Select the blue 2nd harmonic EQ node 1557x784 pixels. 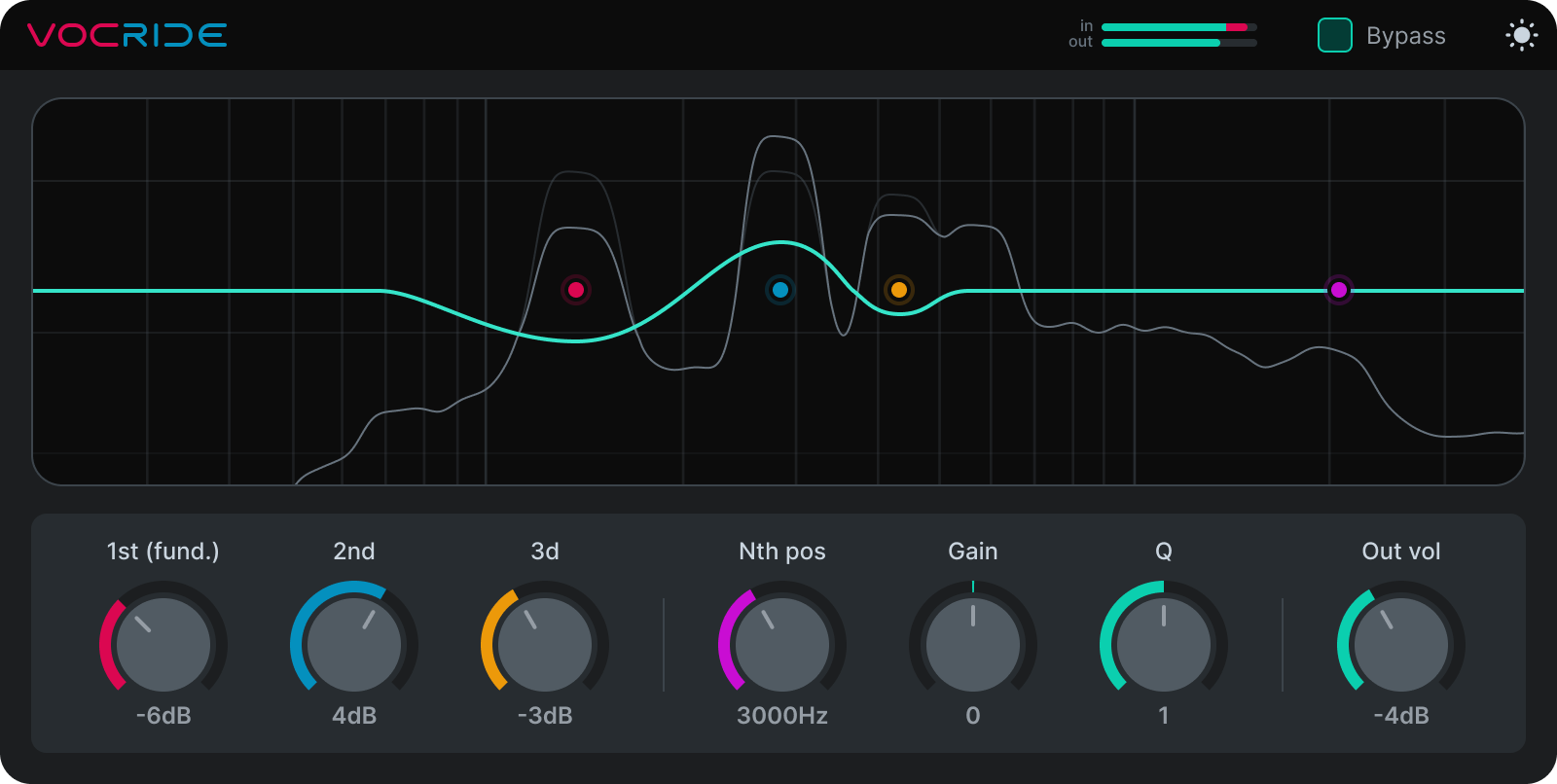tap(780, 290)
